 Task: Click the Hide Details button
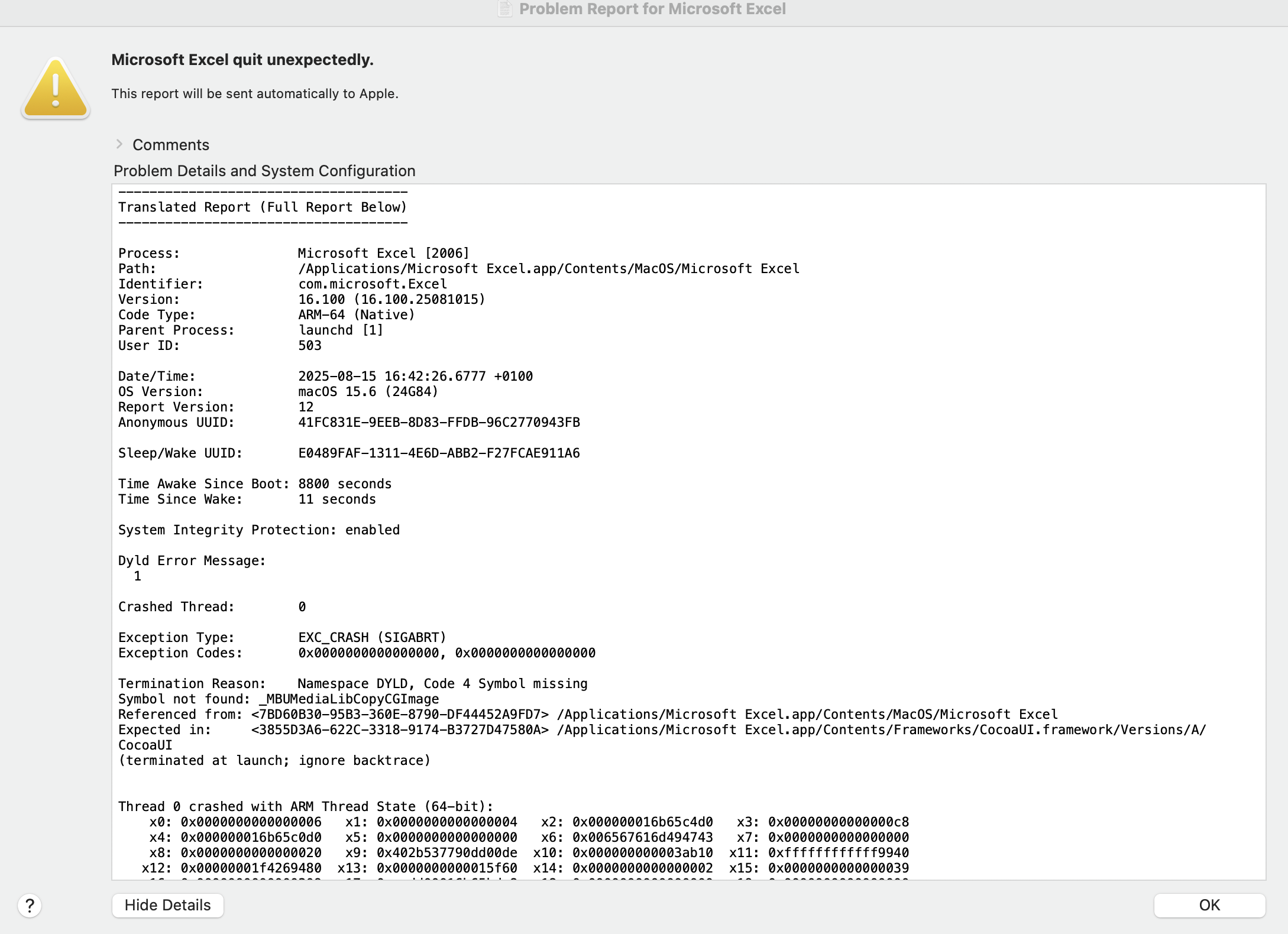click(x=167, y=905)
